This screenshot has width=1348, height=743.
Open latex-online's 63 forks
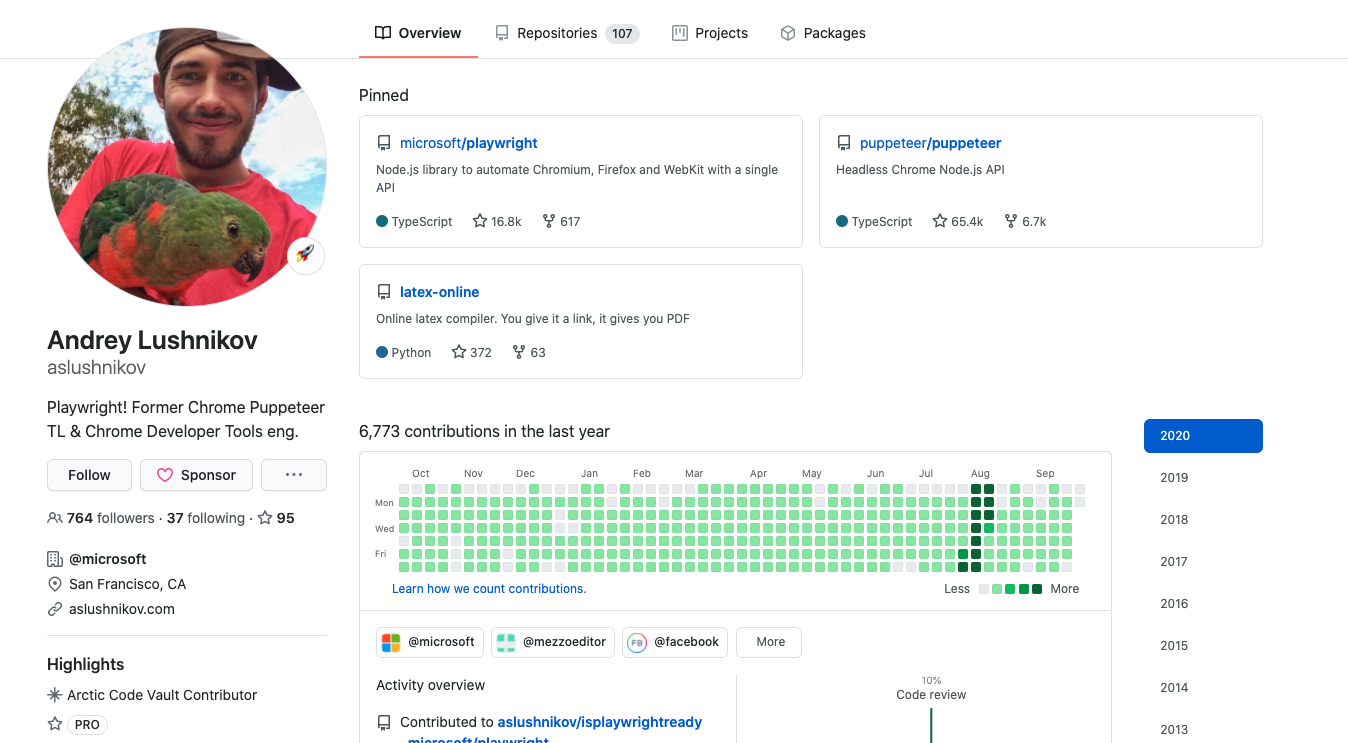(529, 352)
